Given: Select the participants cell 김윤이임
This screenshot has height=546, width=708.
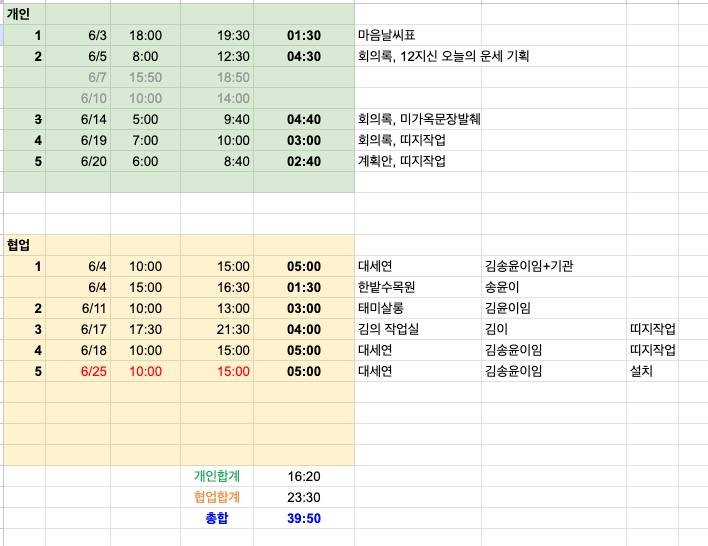Looking at the screenshot, I should [554, 308].
